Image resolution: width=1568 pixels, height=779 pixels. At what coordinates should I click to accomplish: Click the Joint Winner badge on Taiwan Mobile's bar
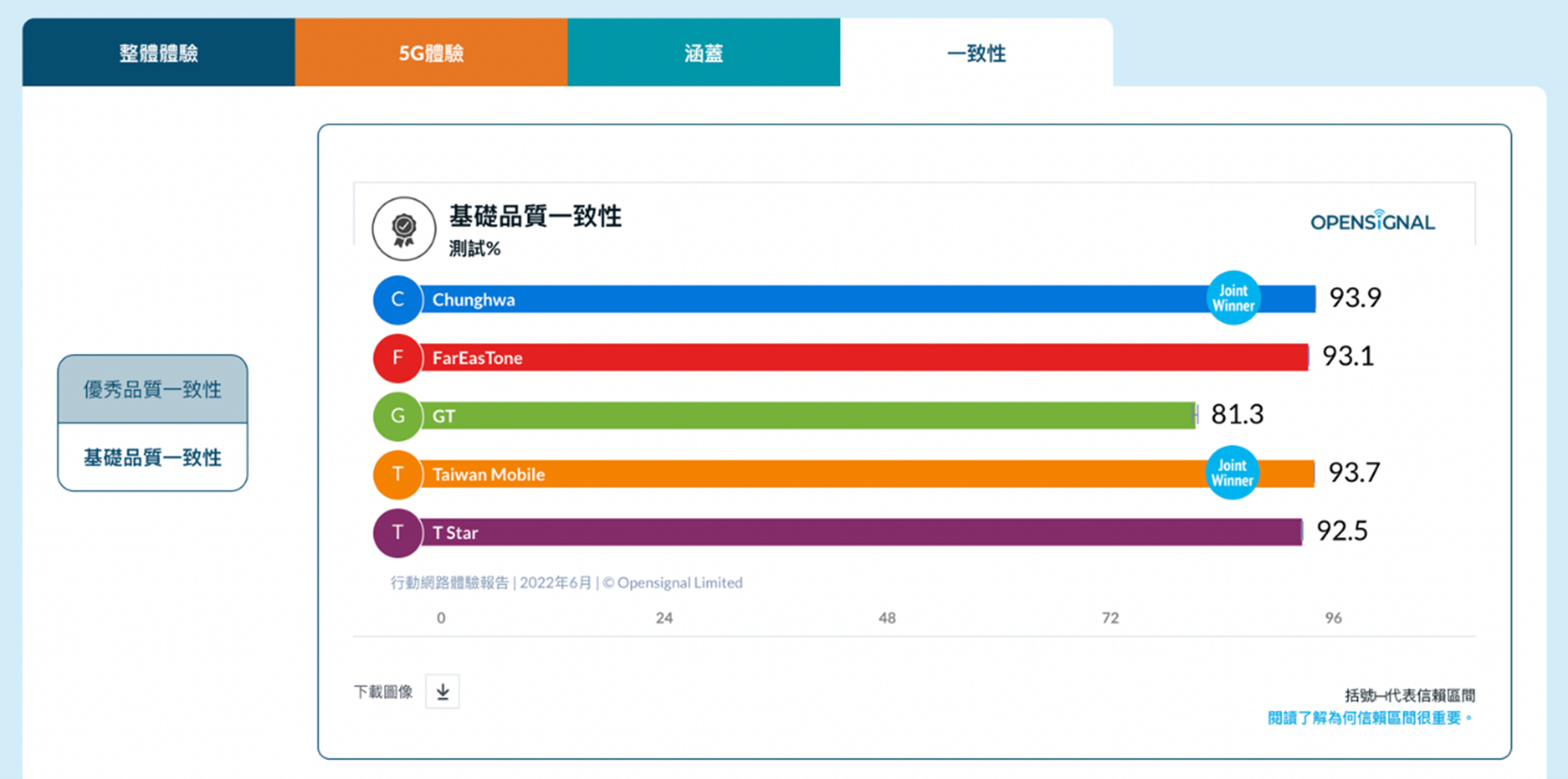[x=1232, y=473]
